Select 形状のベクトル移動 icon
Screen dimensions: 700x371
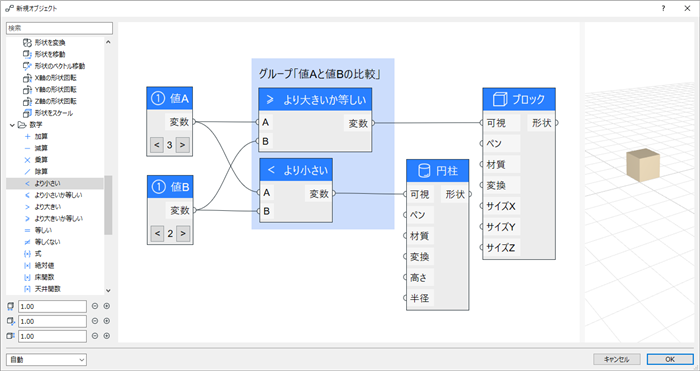click(27, 66)
